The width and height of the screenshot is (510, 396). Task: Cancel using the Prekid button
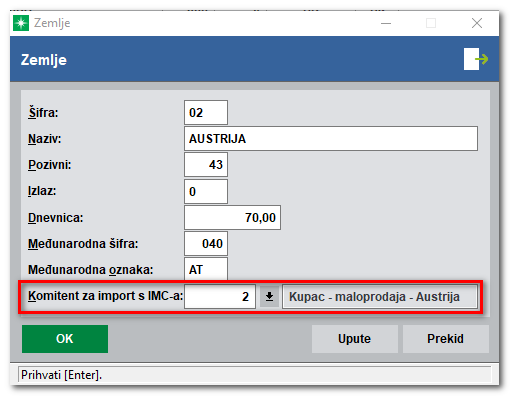(x=446, y=339)
